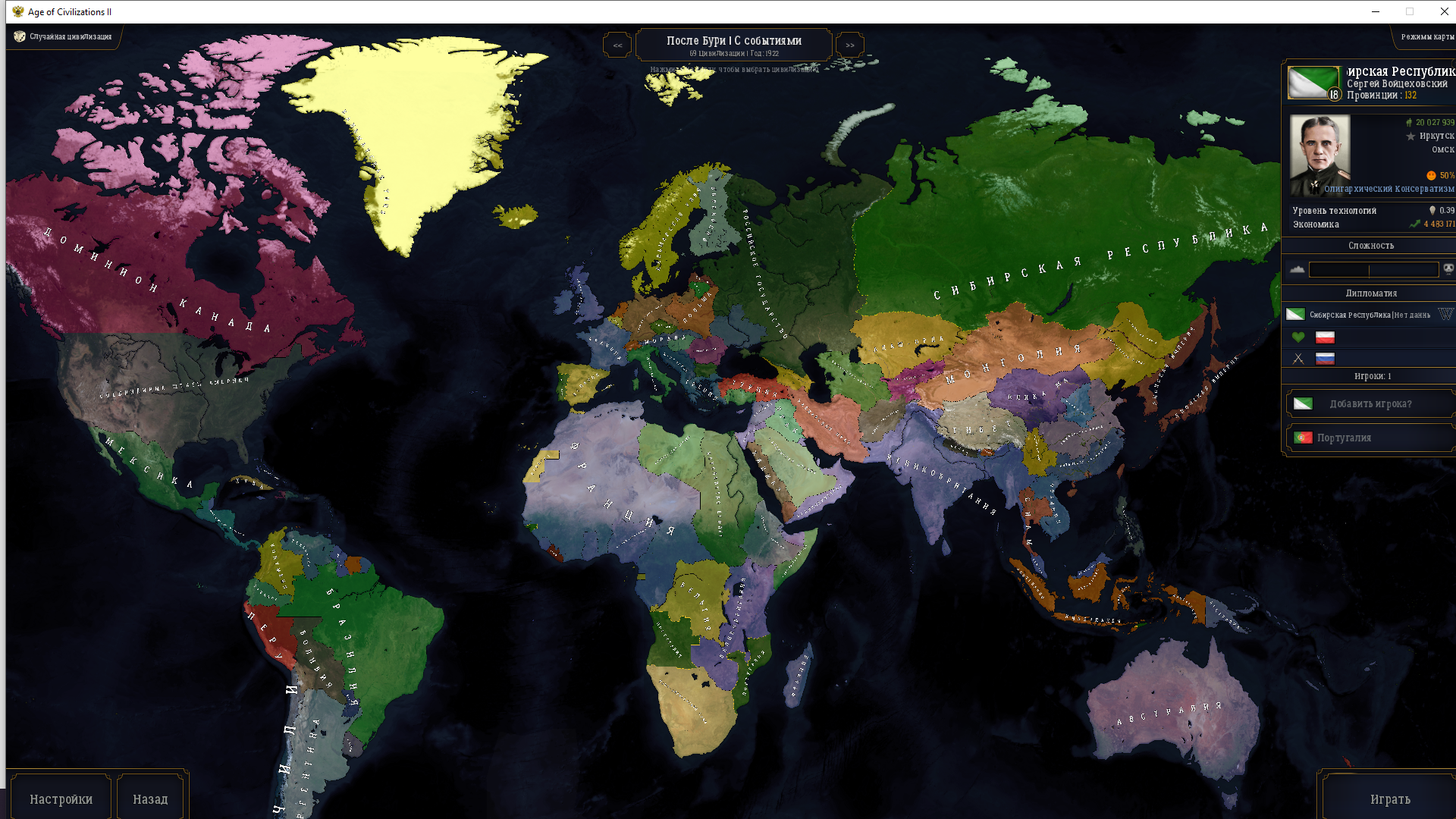
Task: Click the skull icon by the difficulty bar
Action: 1448,269
